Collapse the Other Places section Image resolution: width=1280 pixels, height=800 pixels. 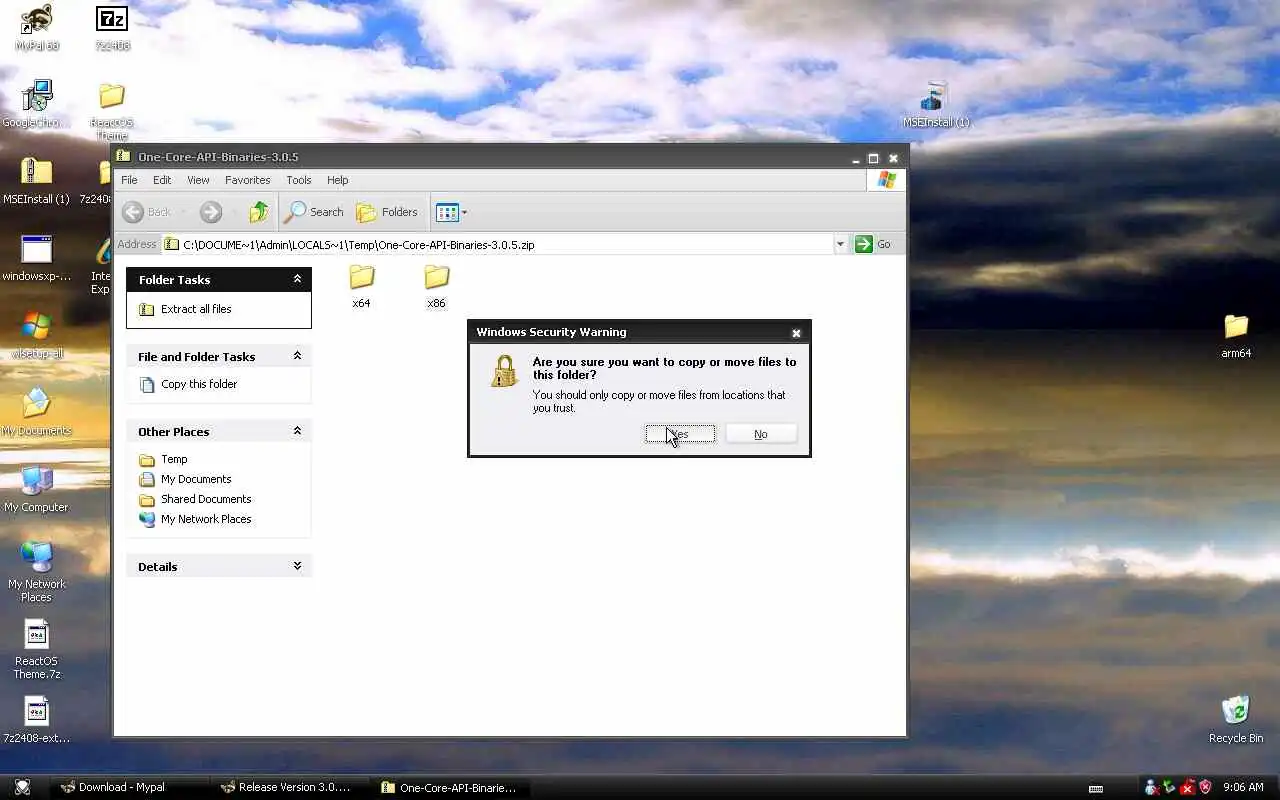[297, 431]
